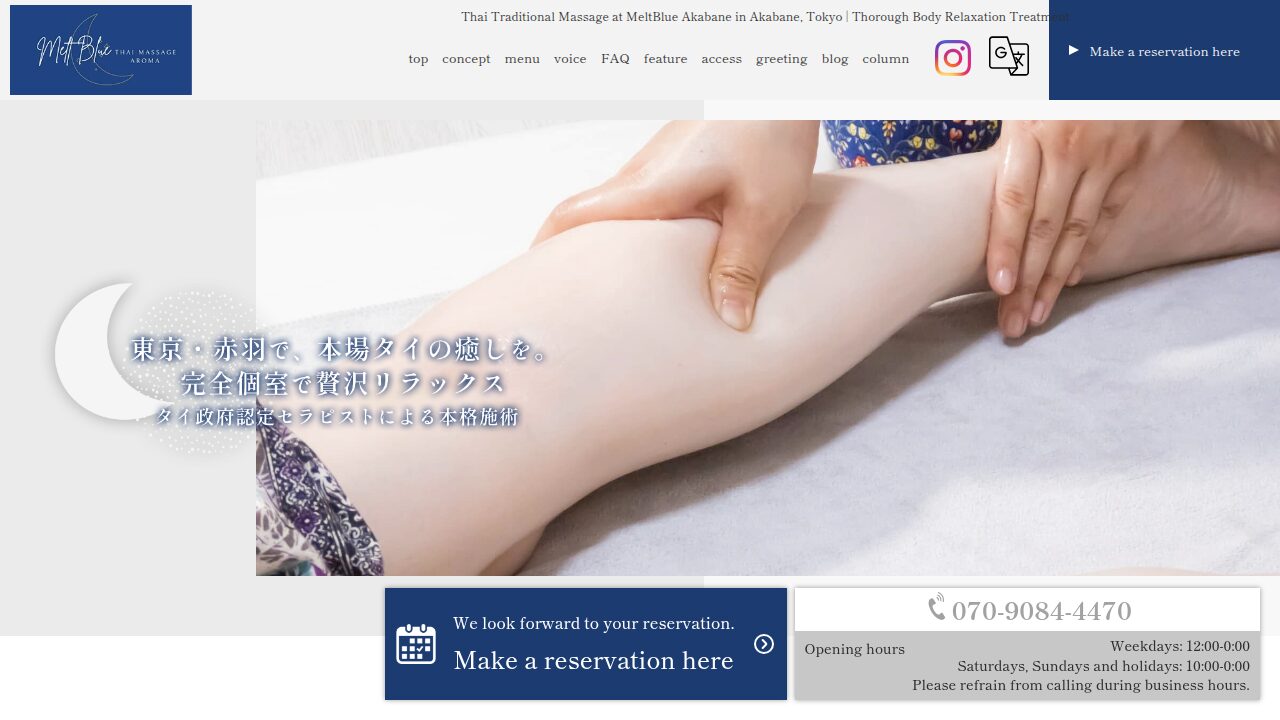The image size is (1280, 720).
Task: Open the access navigation link
Action: [x=721, y=59]
